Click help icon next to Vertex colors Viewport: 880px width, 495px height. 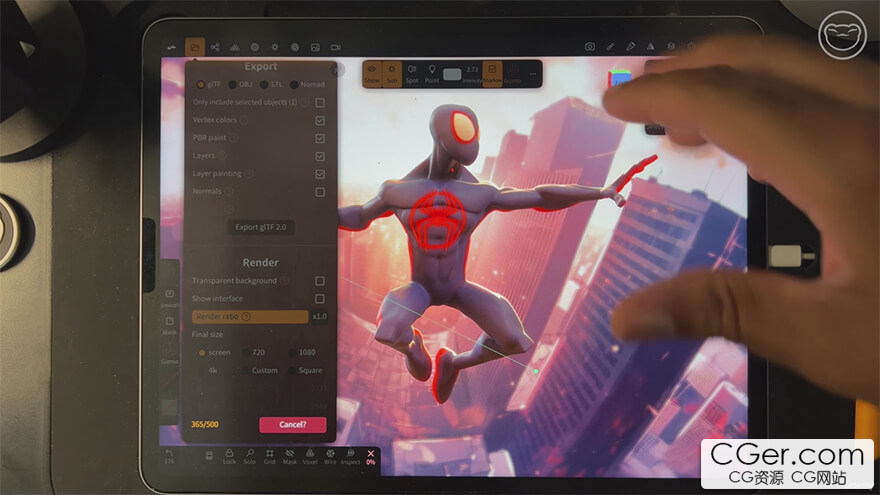244,120
